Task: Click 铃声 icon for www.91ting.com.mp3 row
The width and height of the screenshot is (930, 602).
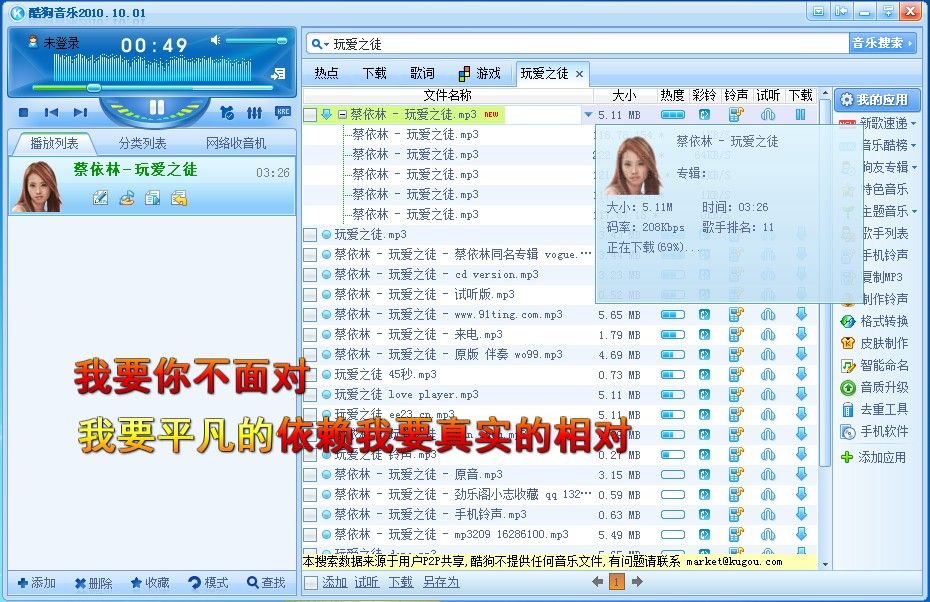Action: [x=736, y=314]
